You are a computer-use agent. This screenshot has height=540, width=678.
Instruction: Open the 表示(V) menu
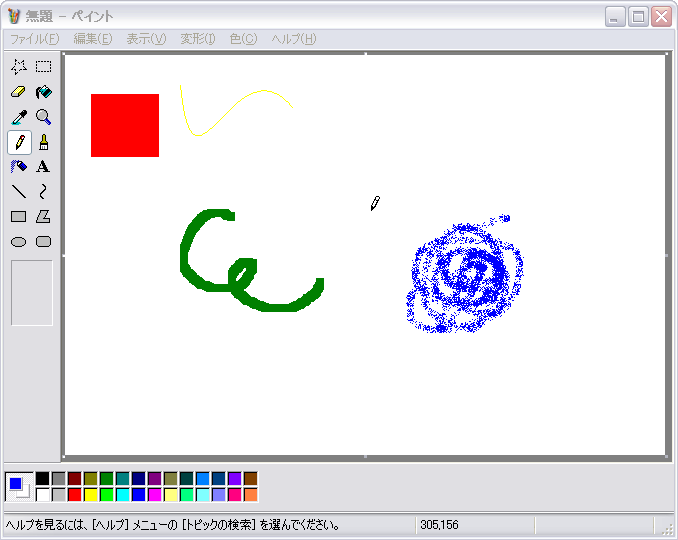146,39
